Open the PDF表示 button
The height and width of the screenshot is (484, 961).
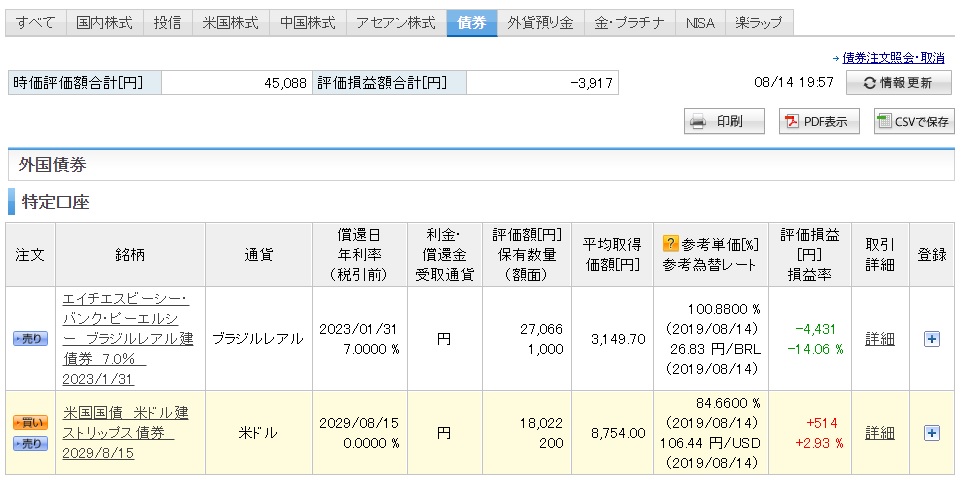pos(819,121)
